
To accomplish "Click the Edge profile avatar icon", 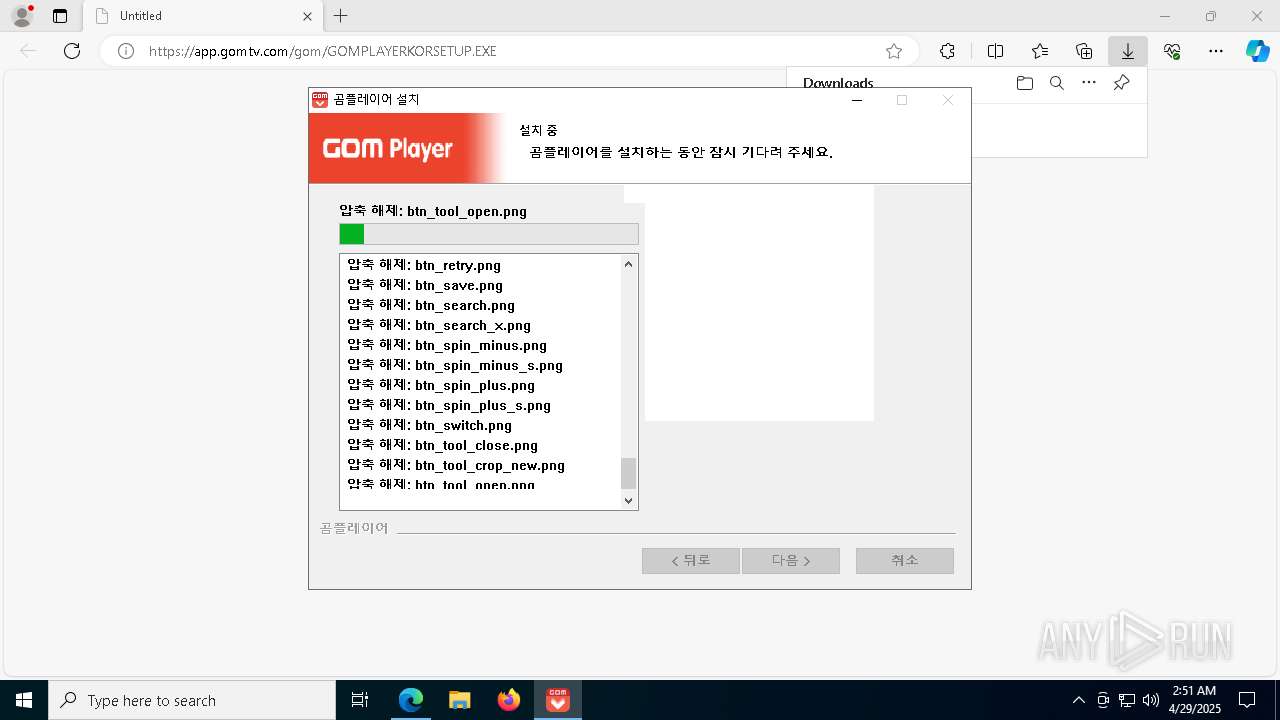I will pos(22,16).
